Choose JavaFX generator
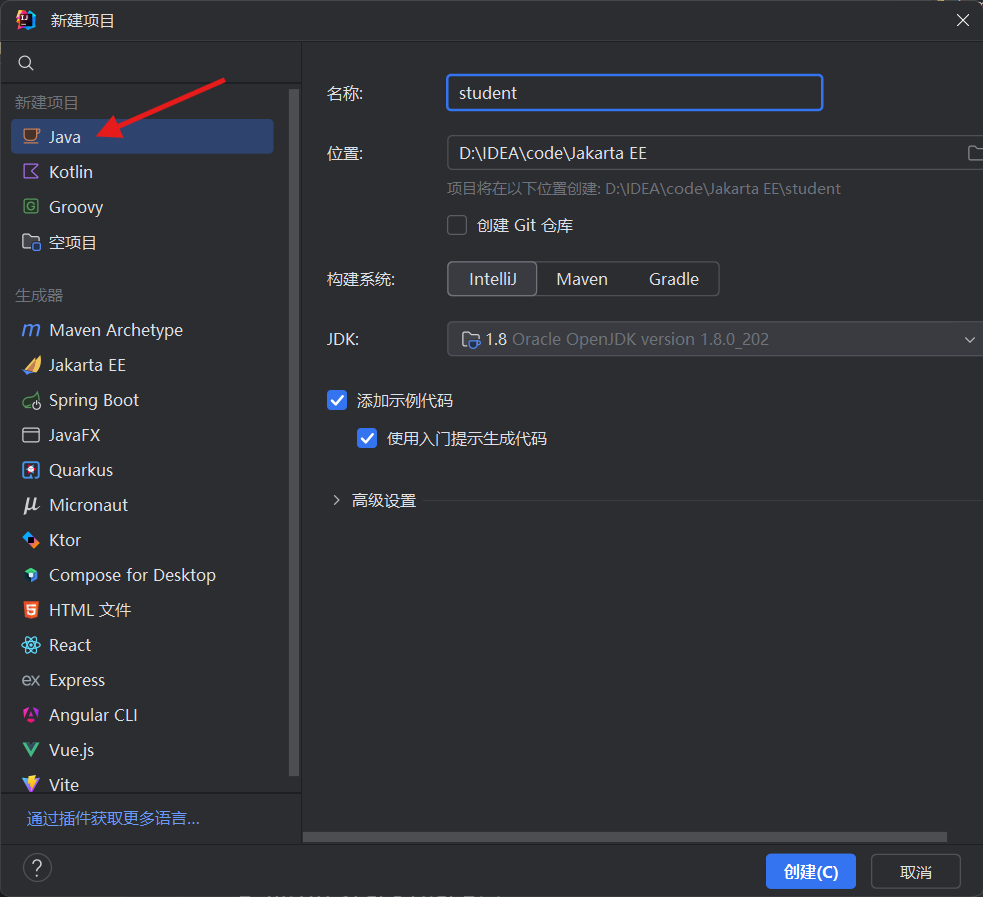983x897 pixels. 142,435
